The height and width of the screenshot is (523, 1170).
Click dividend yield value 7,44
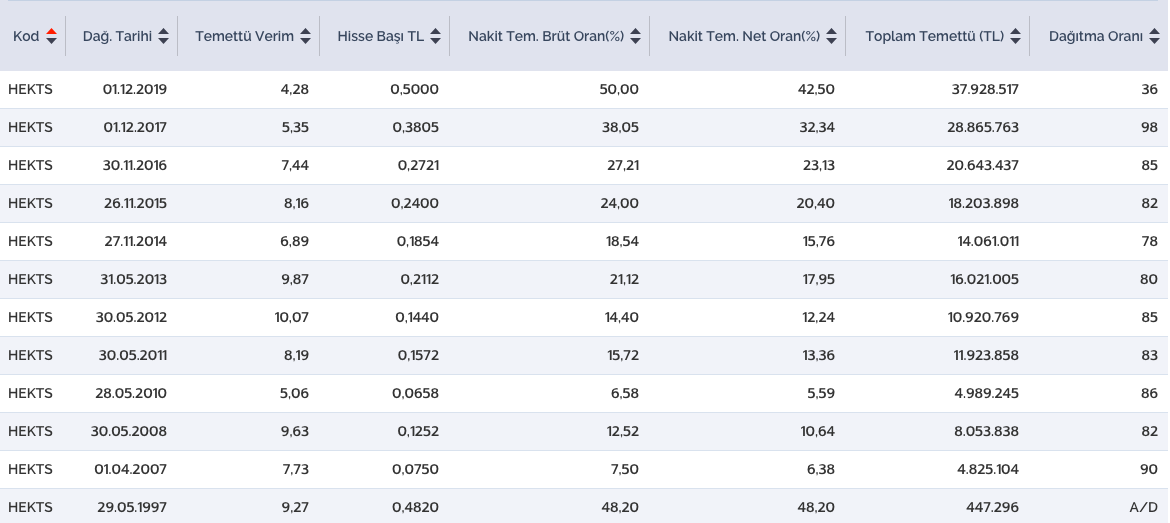(295, 166)
